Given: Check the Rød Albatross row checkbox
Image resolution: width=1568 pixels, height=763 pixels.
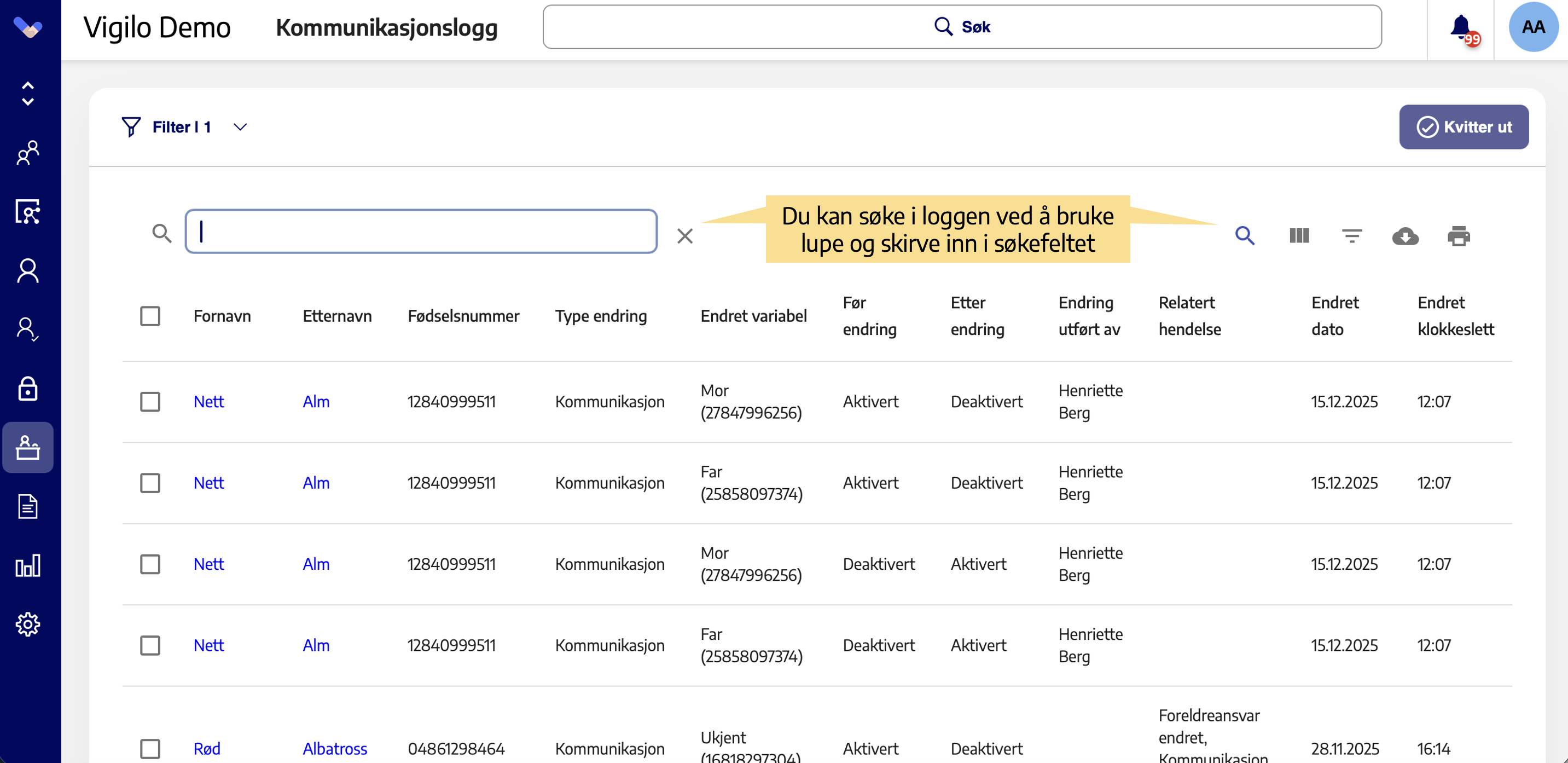Looking at the screenshot, I should click(x=150, y=749).
